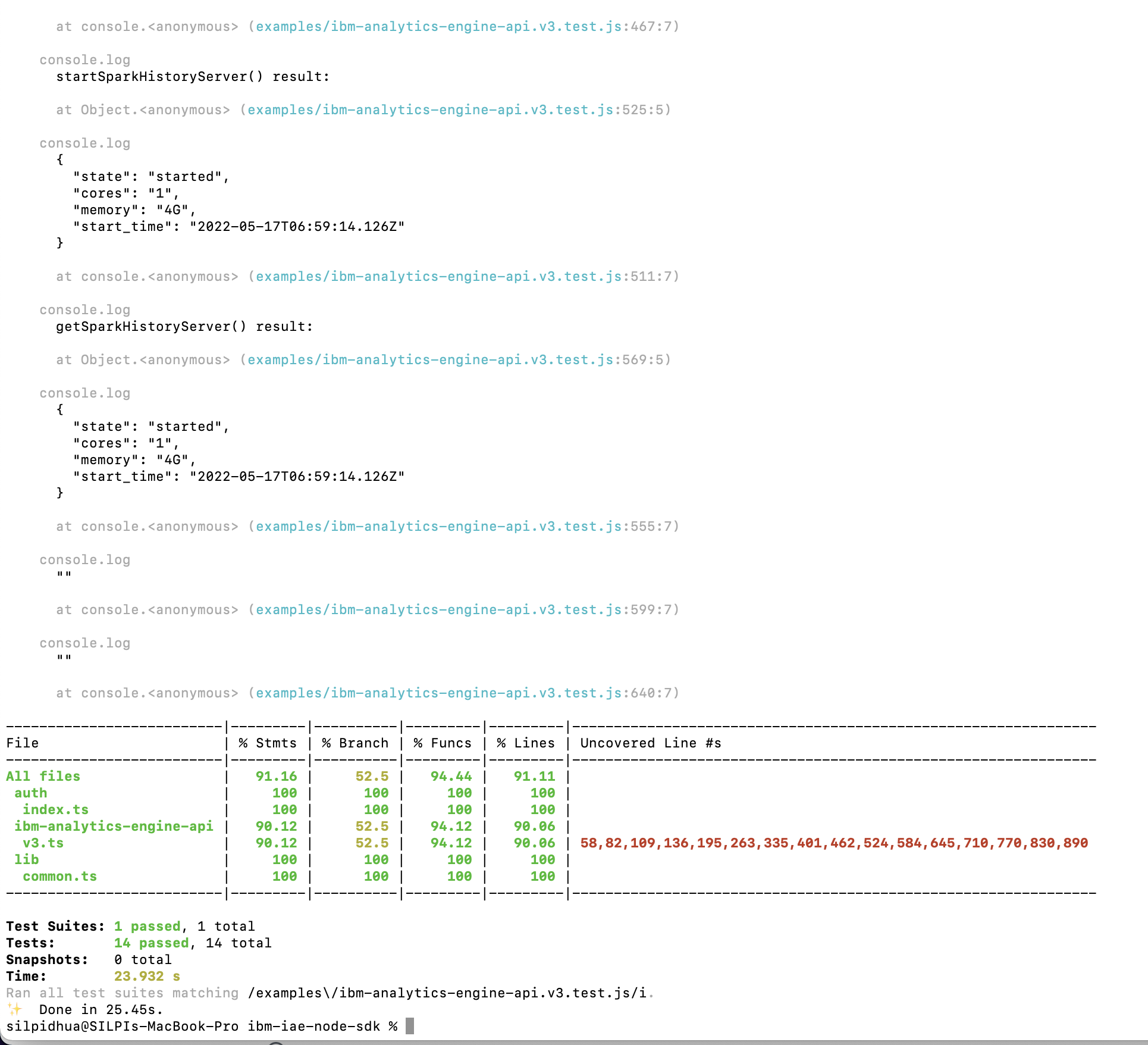Click the 23.932 s time value
This screenshot has width=1148, height=1045.
(147, 977)
